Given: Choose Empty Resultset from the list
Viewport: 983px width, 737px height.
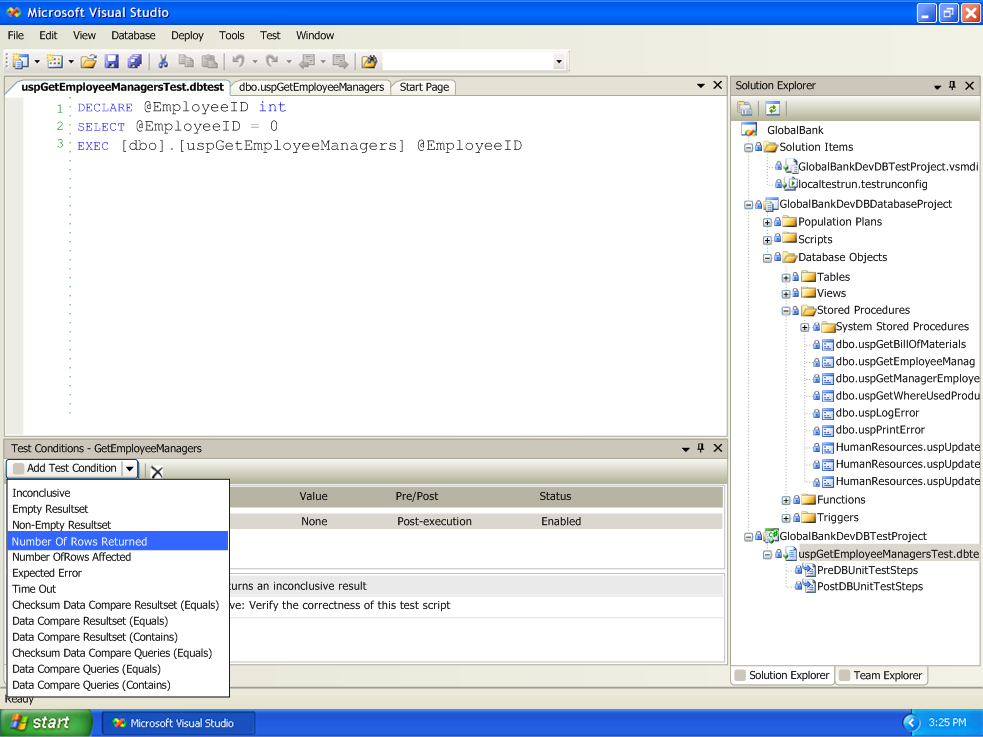Looking at the screenshot, I should pyautogui.click(x=118, y=509).
